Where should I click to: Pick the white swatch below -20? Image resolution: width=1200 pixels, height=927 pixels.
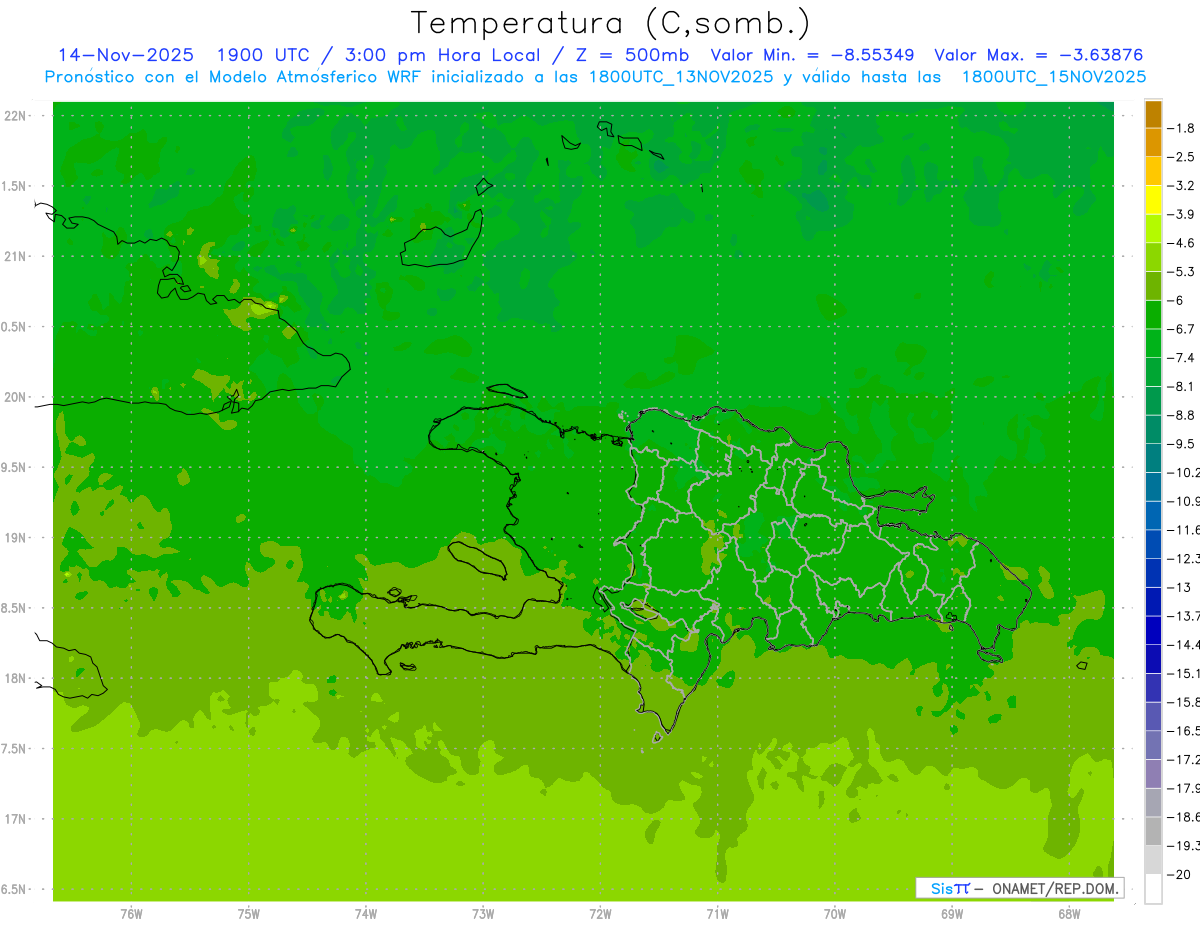point(1153,889)
